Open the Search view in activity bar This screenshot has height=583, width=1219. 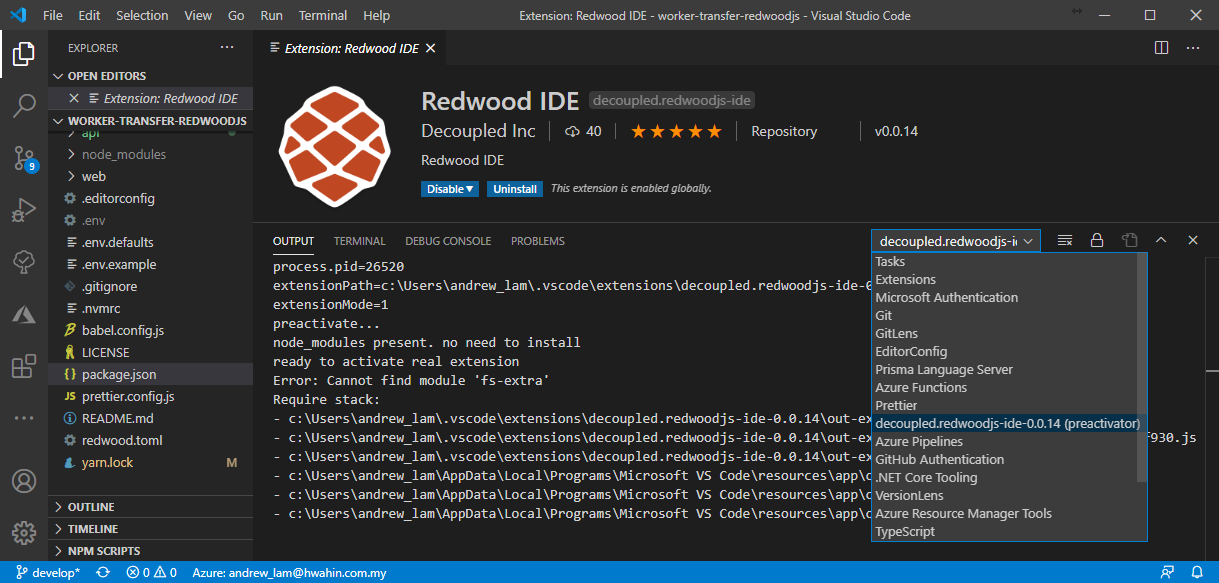[x=24, y=105]
